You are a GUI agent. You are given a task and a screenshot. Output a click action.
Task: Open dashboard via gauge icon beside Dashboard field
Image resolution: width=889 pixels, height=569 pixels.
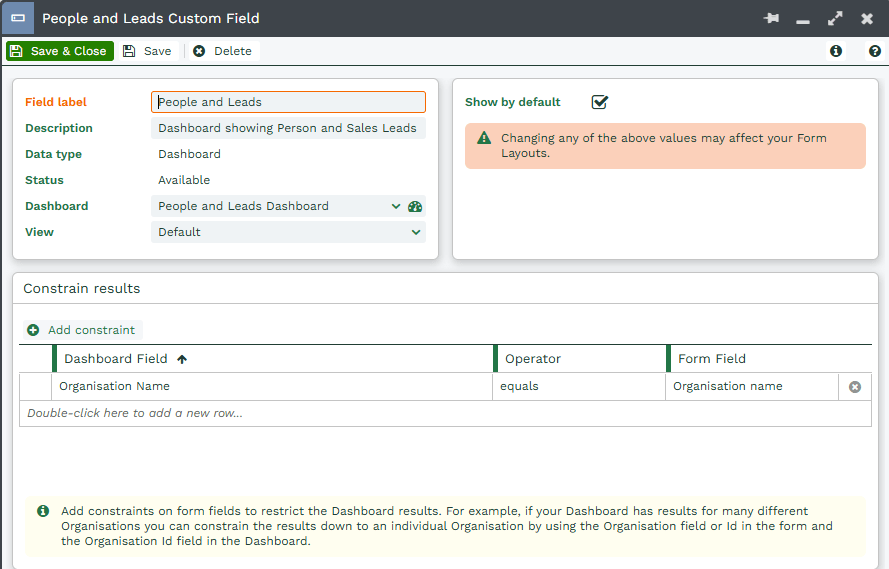coord(415,207)
